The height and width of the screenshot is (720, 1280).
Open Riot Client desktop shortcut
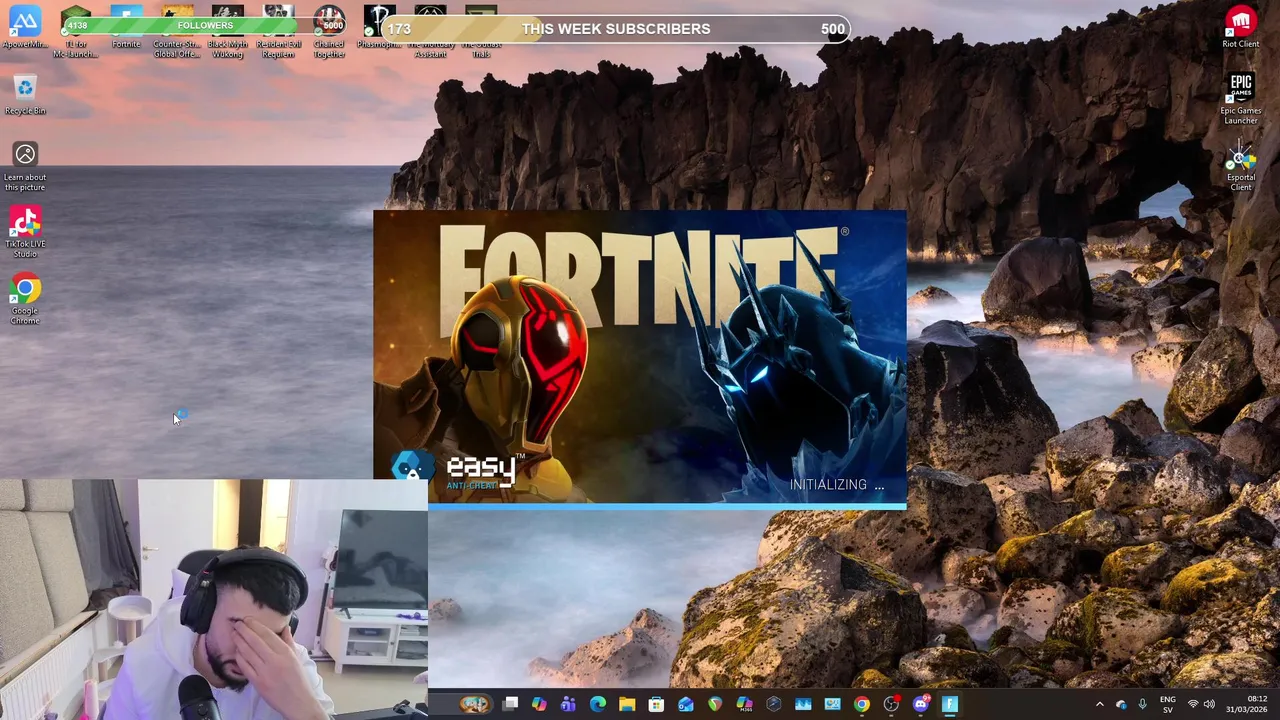click(1241, 27)
